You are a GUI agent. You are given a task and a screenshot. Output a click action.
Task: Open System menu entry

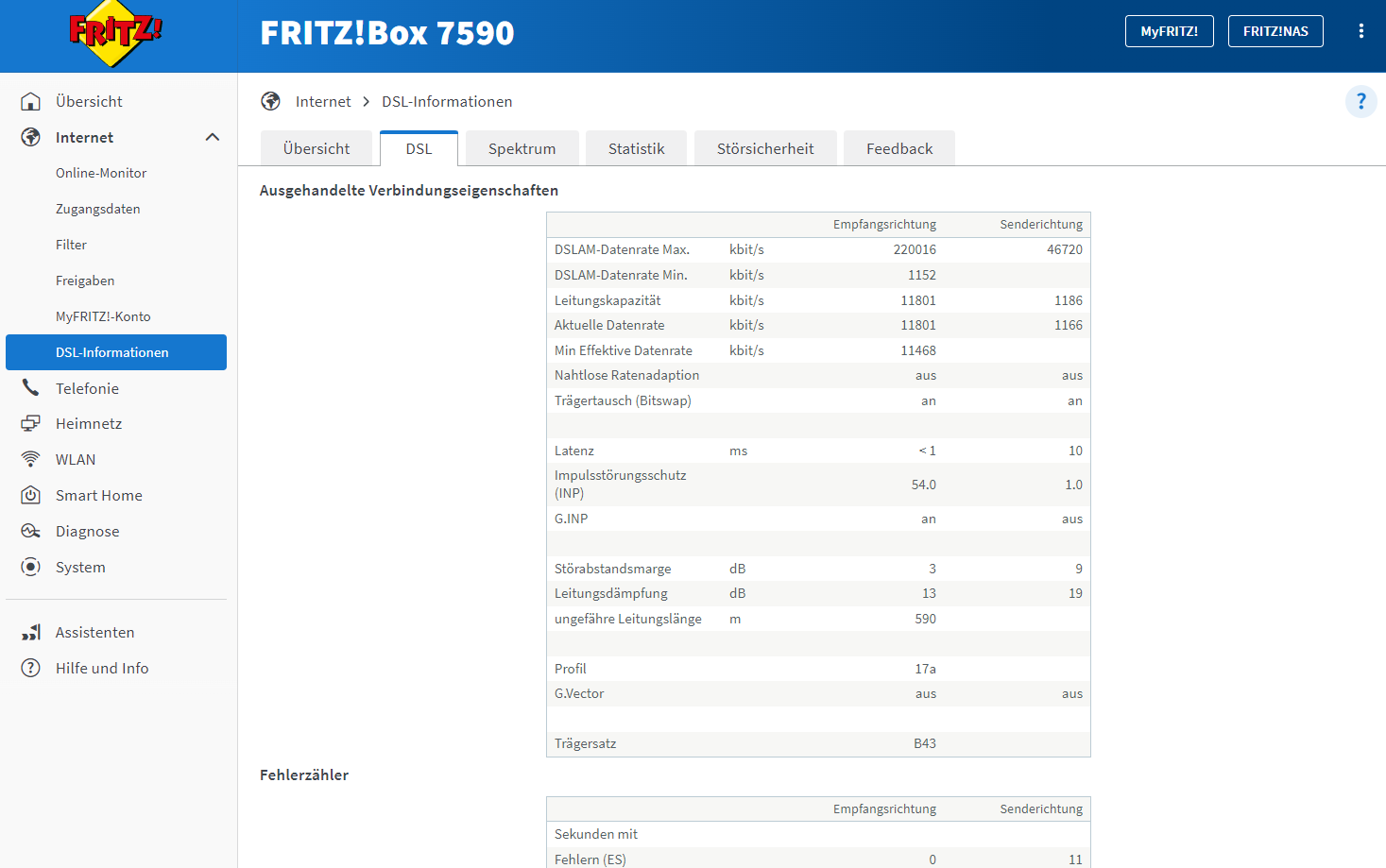(x=80, y=567)
